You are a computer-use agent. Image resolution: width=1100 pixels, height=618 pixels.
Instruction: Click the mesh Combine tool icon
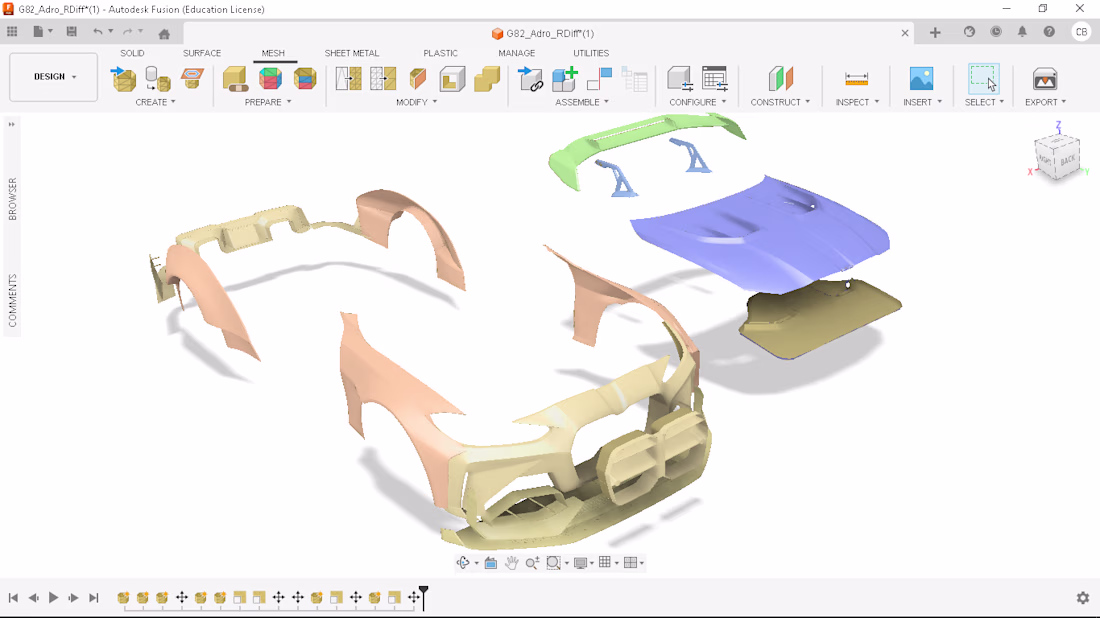[487, 79]
